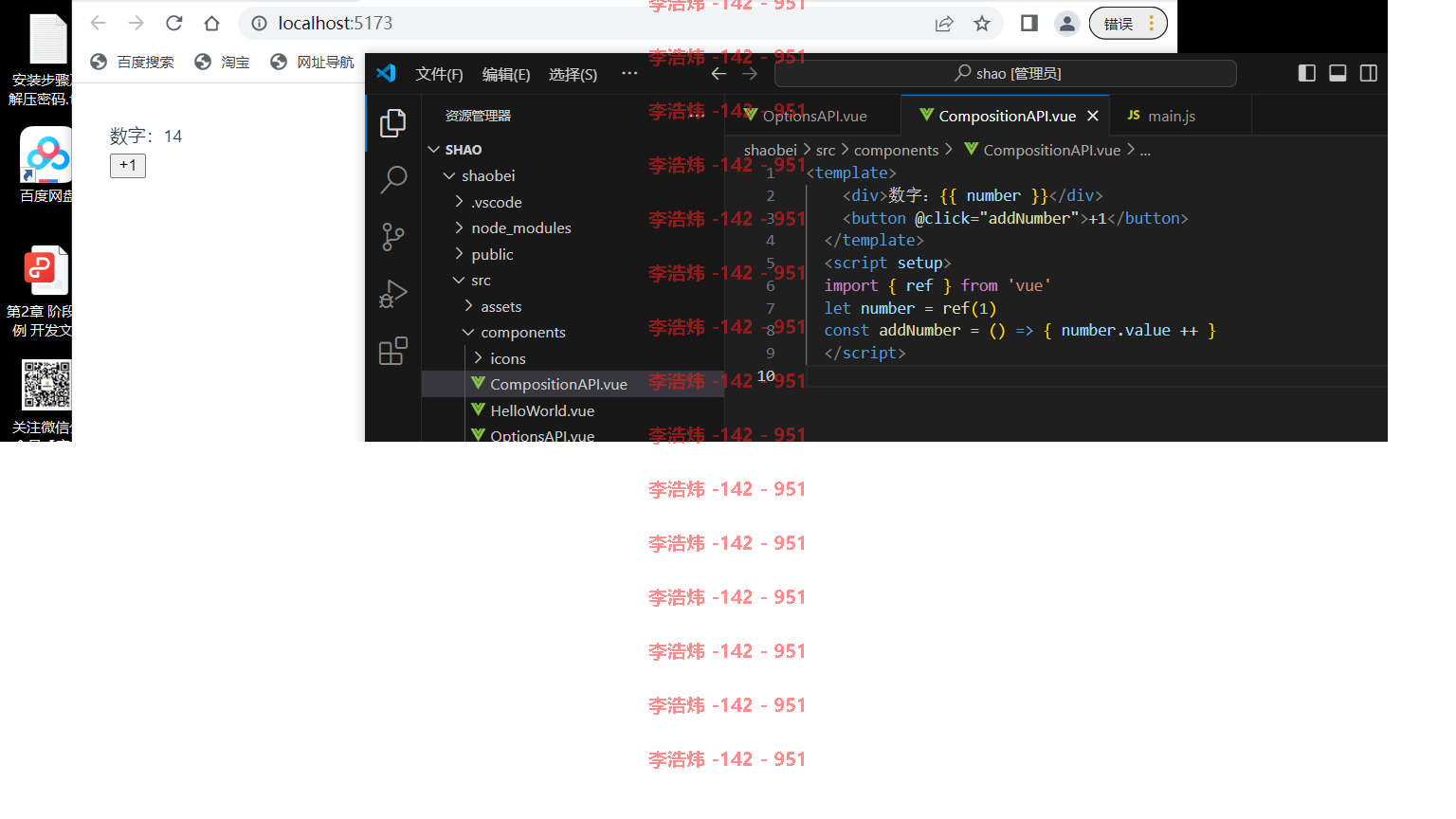Open the VS Code Explorer view icon
This screenshot has height=819, width=1456.
tap(393, 123)
